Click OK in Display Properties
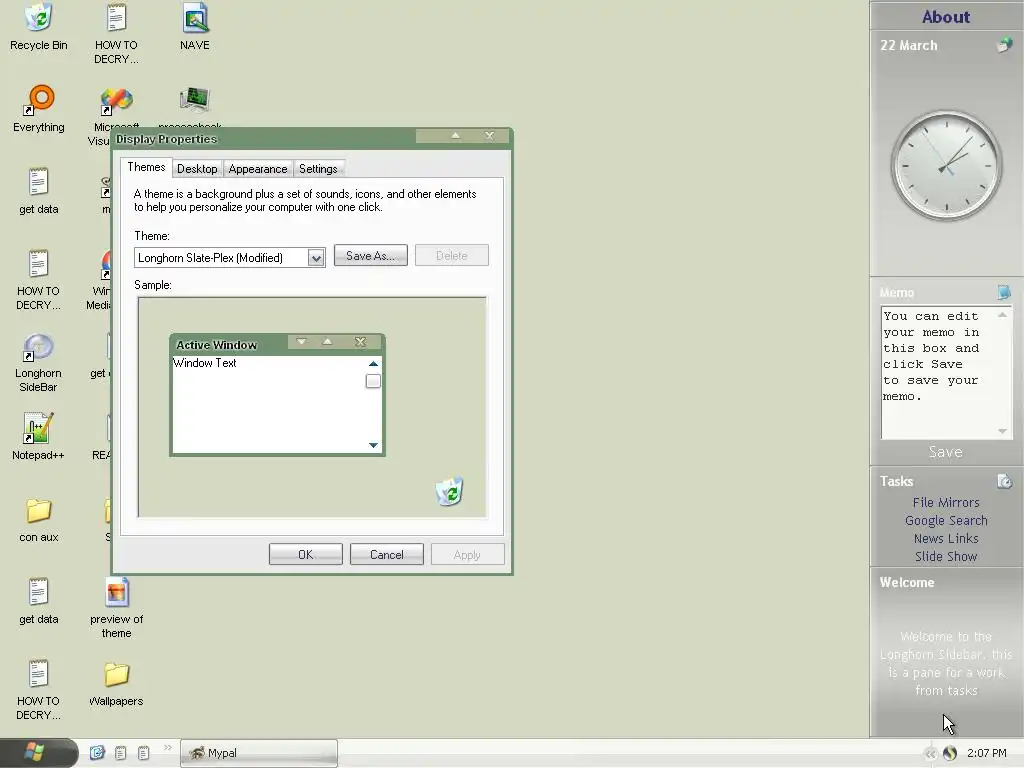Viewport: 1024px width, 768px height. (306, 554)
